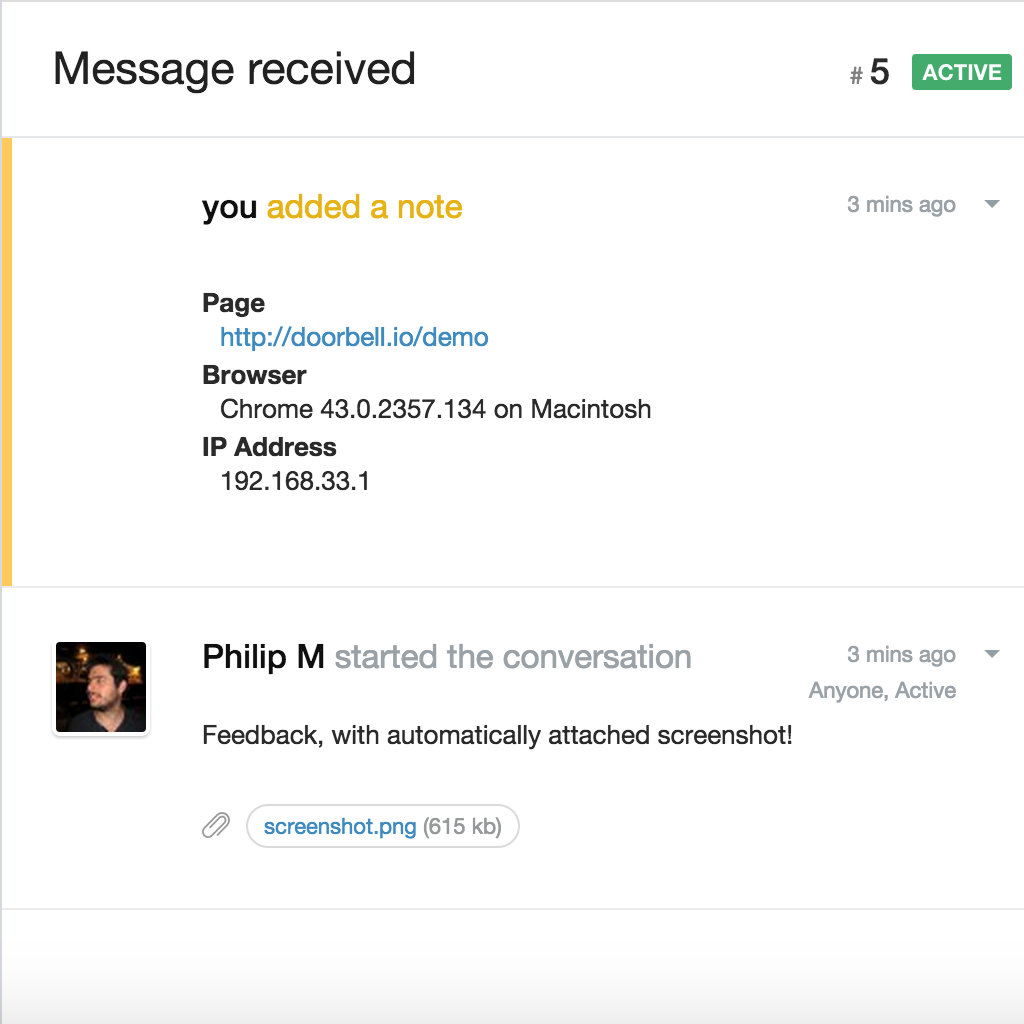Click the 'started the conversation' text
The height and width of the screenshot is (1024, 1024).
point(513,657)
